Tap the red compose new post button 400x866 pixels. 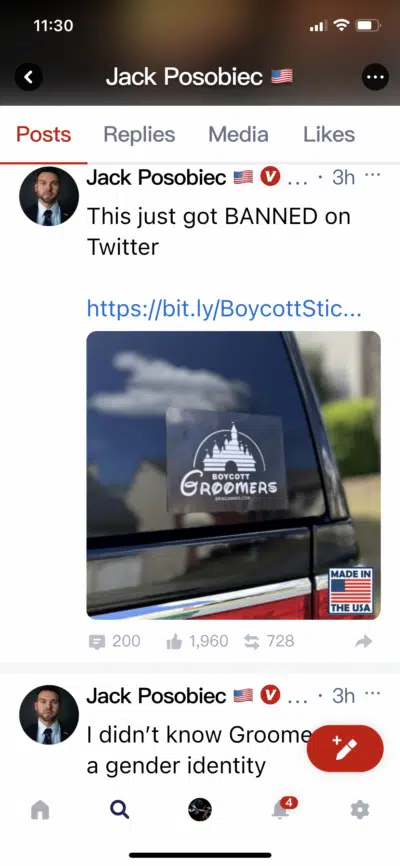(345, 748)
